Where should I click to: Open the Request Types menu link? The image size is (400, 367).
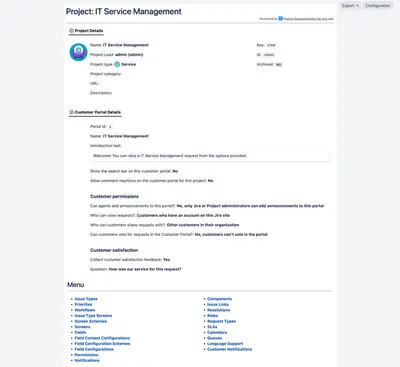221,321
